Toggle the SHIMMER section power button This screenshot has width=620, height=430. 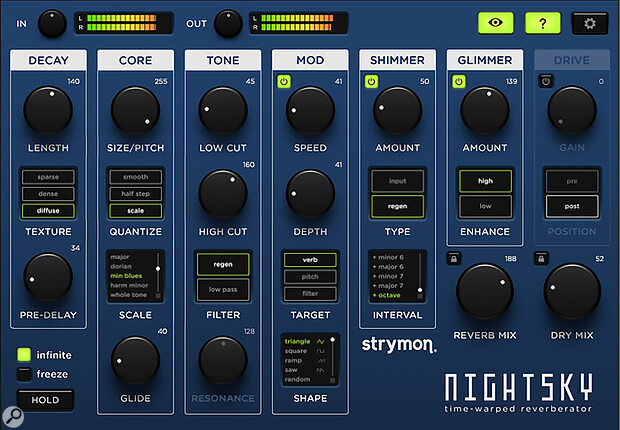click(x=371, y=81)
